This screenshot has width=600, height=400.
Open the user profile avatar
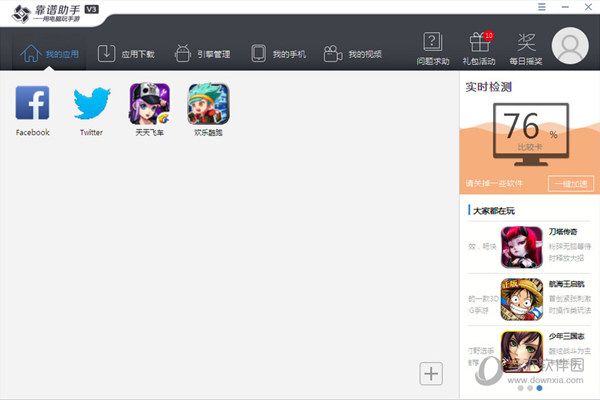pos(572,46)
